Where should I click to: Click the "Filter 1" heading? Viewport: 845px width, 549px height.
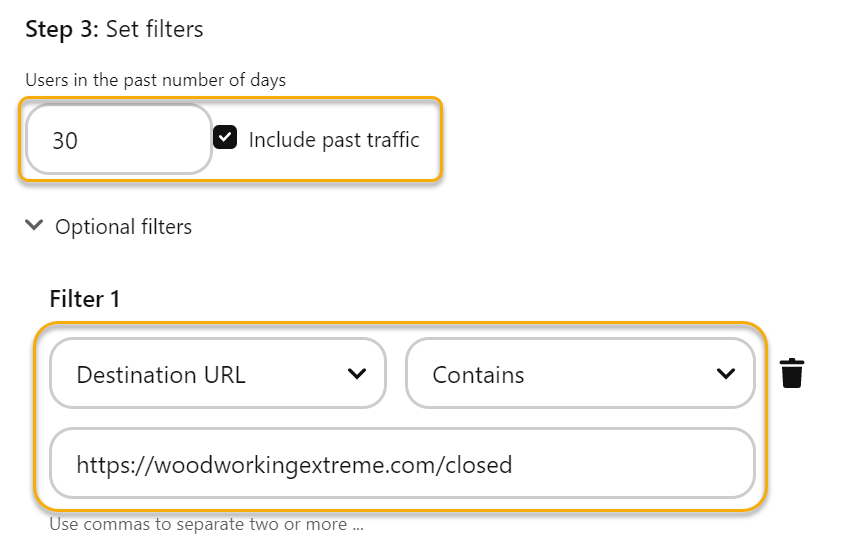[84, 298]
